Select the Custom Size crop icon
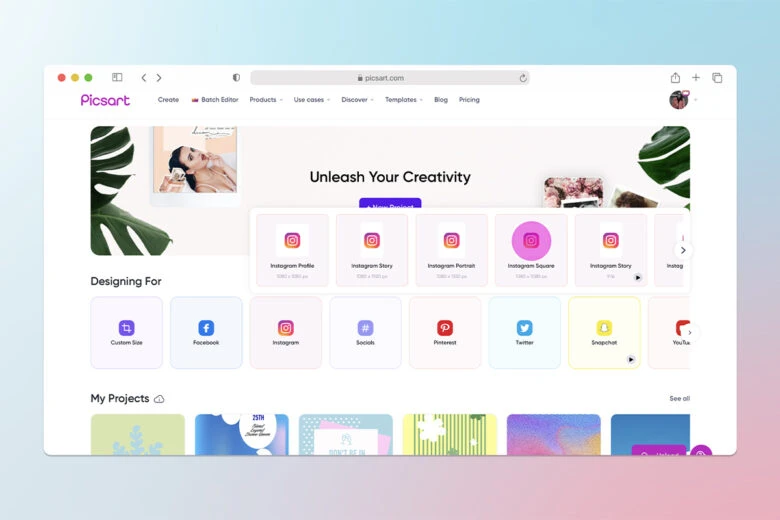The width and height of the screenshot is (780, 520). 126,328
